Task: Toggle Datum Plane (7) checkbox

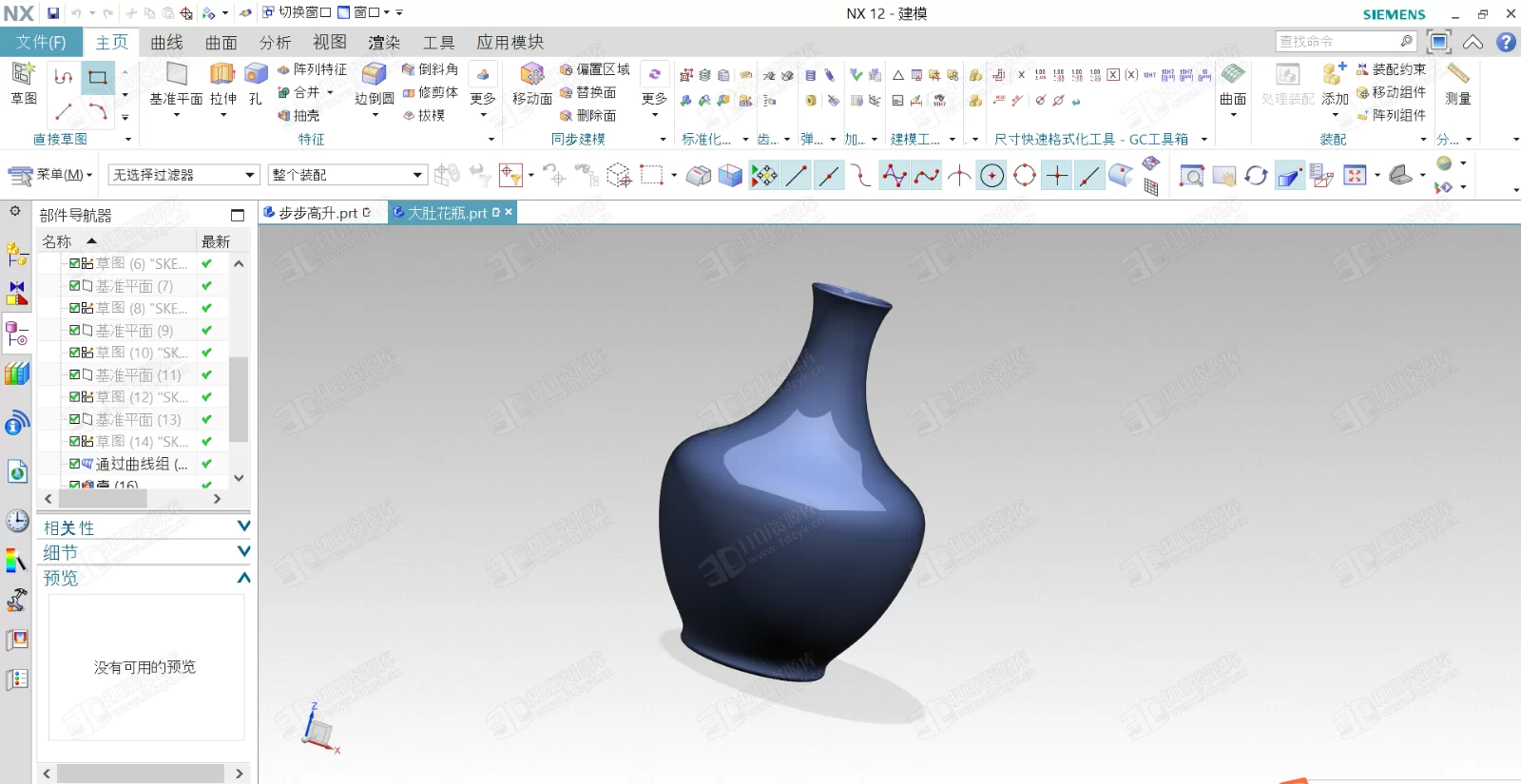Action: tap(75, 285)
